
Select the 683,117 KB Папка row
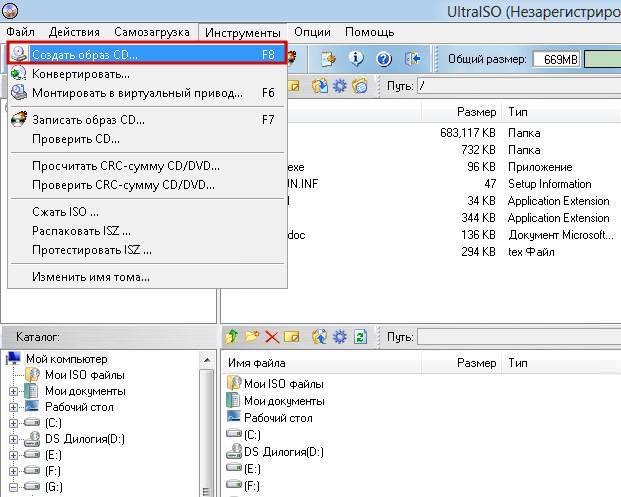(455, 133)
